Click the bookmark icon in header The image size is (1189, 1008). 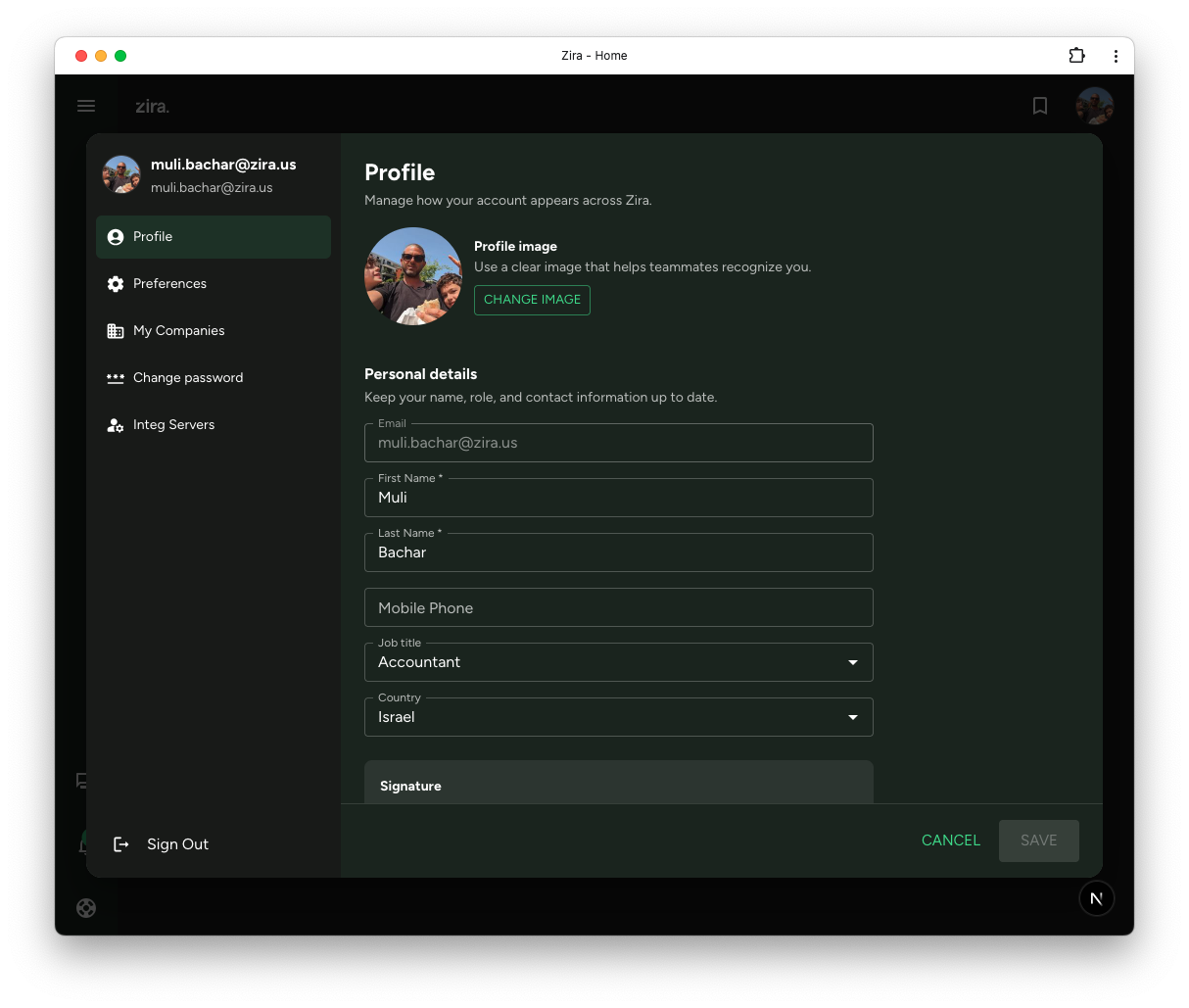click(x=1040, y=106)
